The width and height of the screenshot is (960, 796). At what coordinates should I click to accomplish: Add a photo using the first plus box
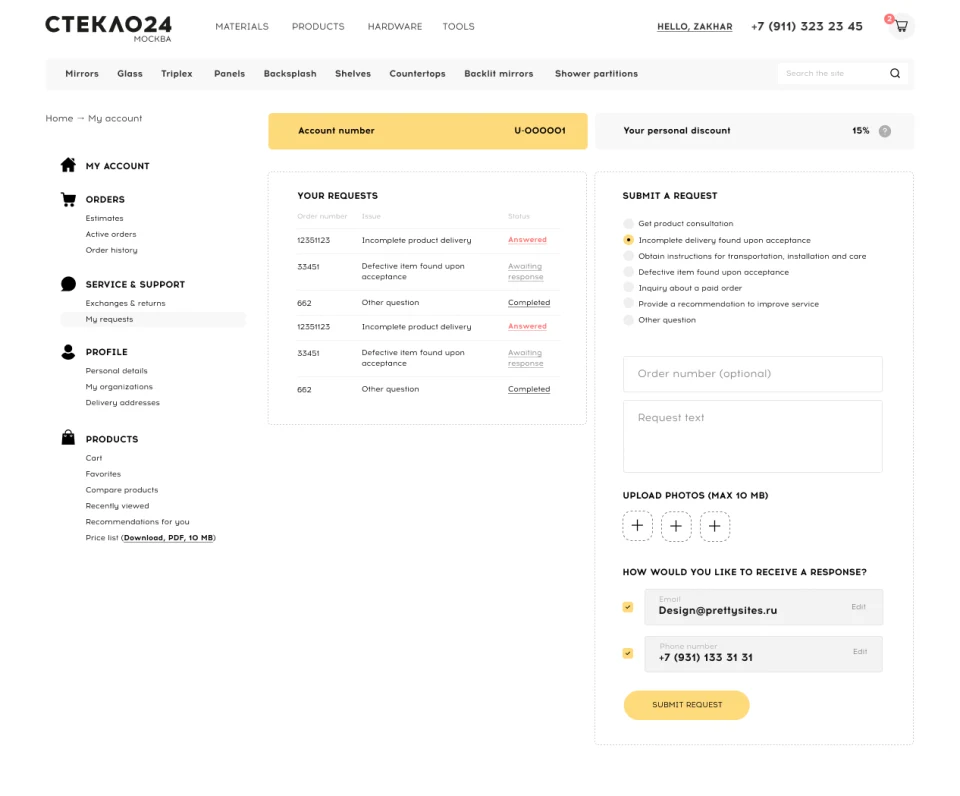point(637,526)
